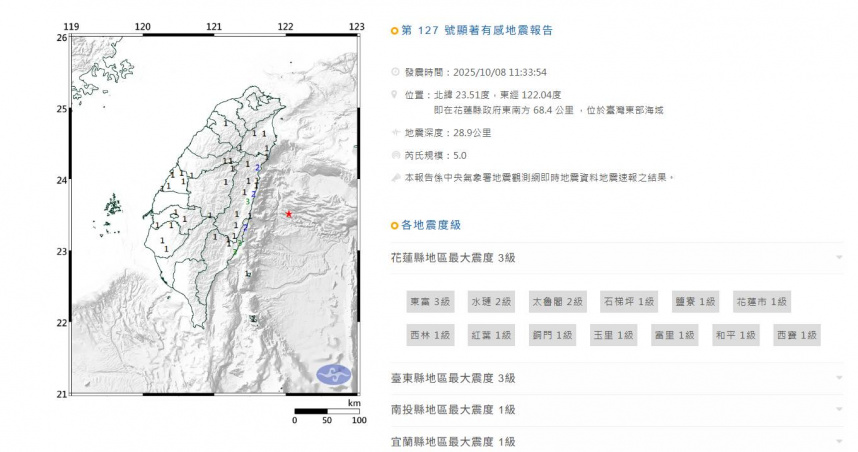The width and height of the screenshot is (858, 452).
Task: Expand the 宜蘭縣地區最大震度 1級 section
Action: point(840,441)
